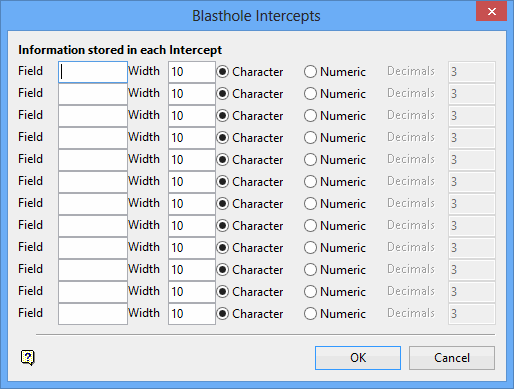Image resolution: width=514 pixels, height=389 pixels.
Task: Open the help icon in bottom-left corner
Action: [28, 358]
